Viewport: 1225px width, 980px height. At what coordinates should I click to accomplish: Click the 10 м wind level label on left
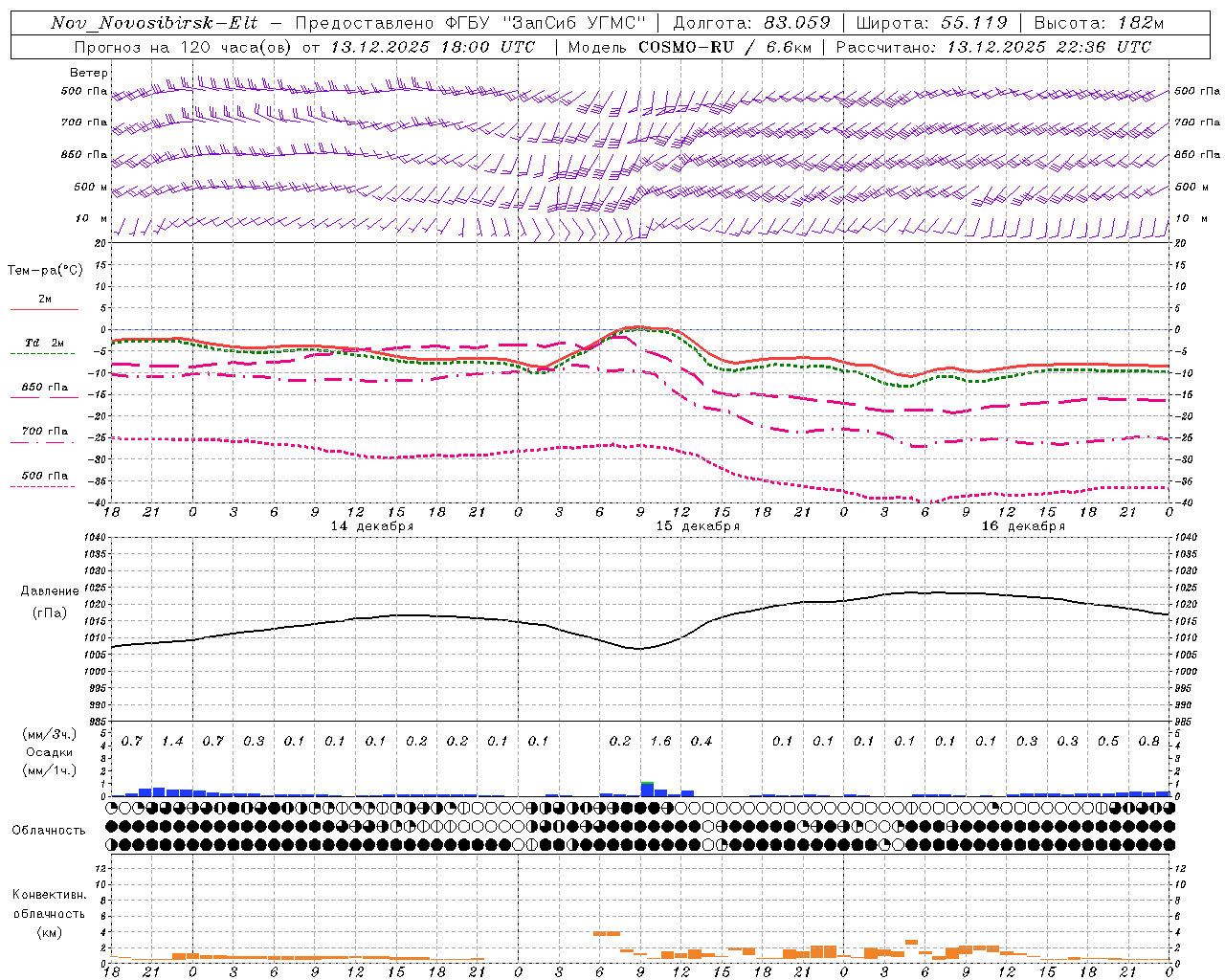[x=92, y=219]
